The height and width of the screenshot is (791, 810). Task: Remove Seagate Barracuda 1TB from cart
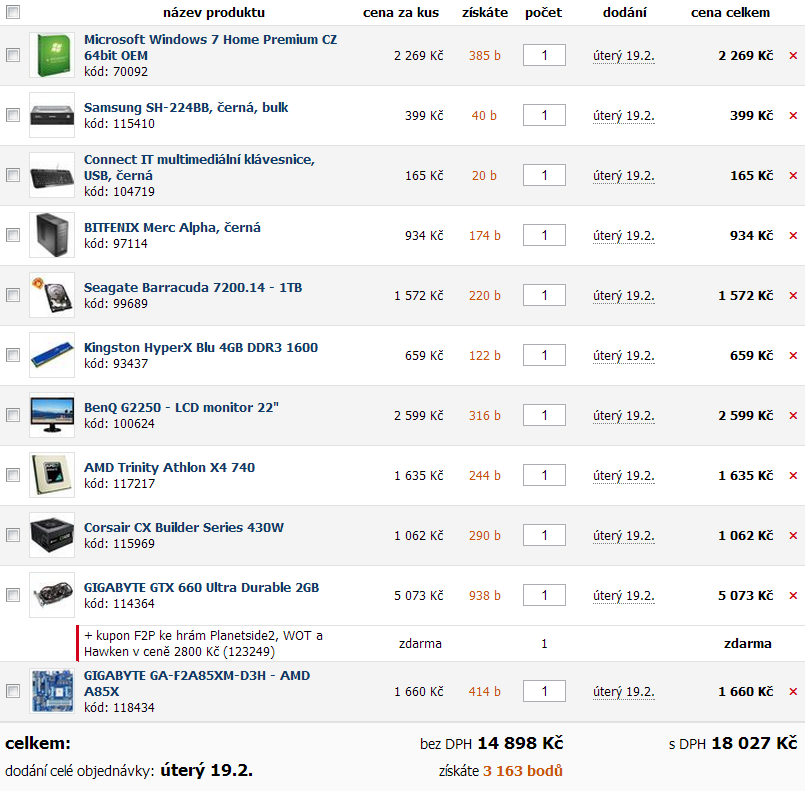pos(793,296)
